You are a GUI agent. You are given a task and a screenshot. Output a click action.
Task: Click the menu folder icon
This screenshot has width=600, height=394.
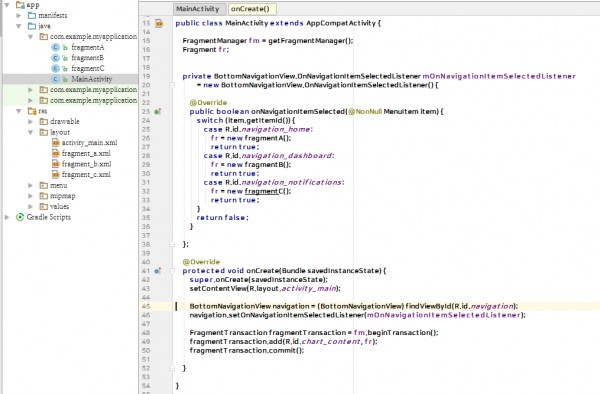pyautogui.click(x=44, y=185)
